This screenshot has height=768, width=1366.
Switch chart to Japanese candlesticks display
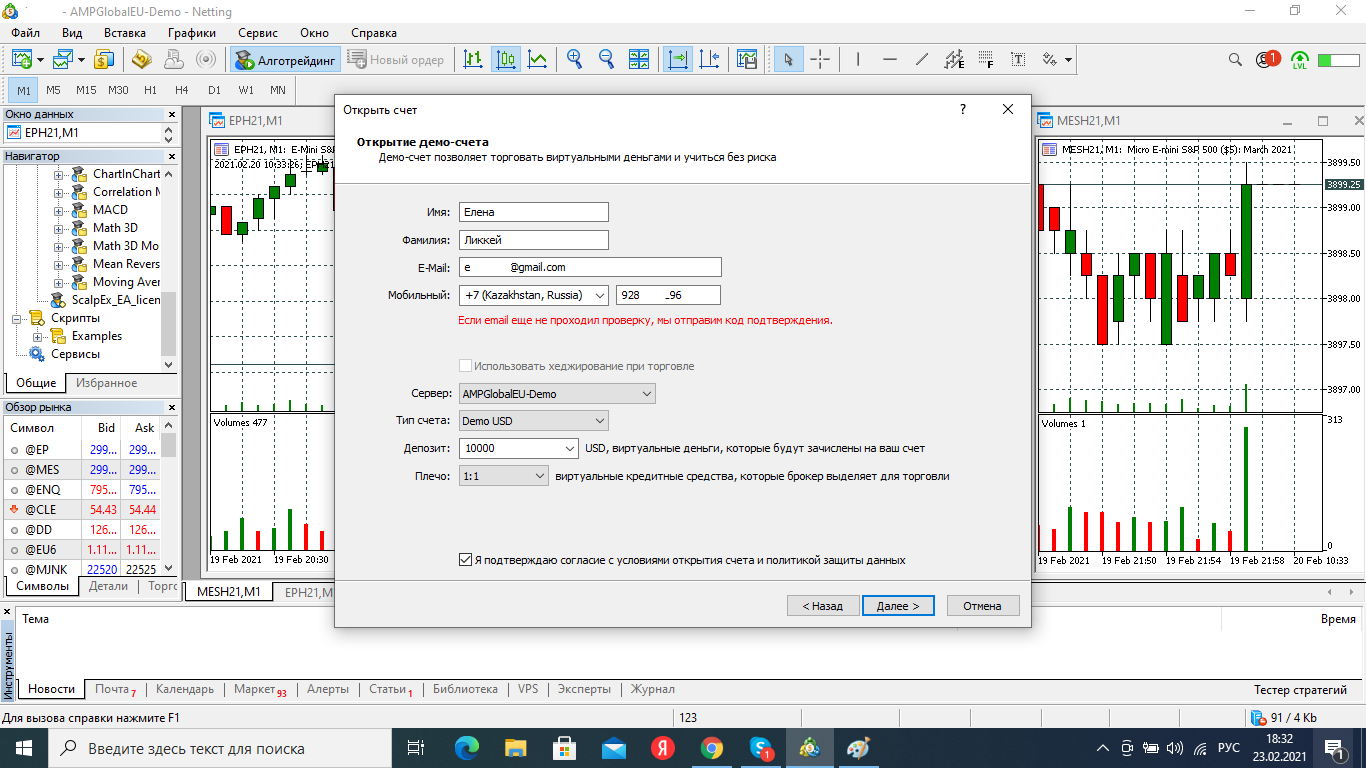tap(506, 60)
